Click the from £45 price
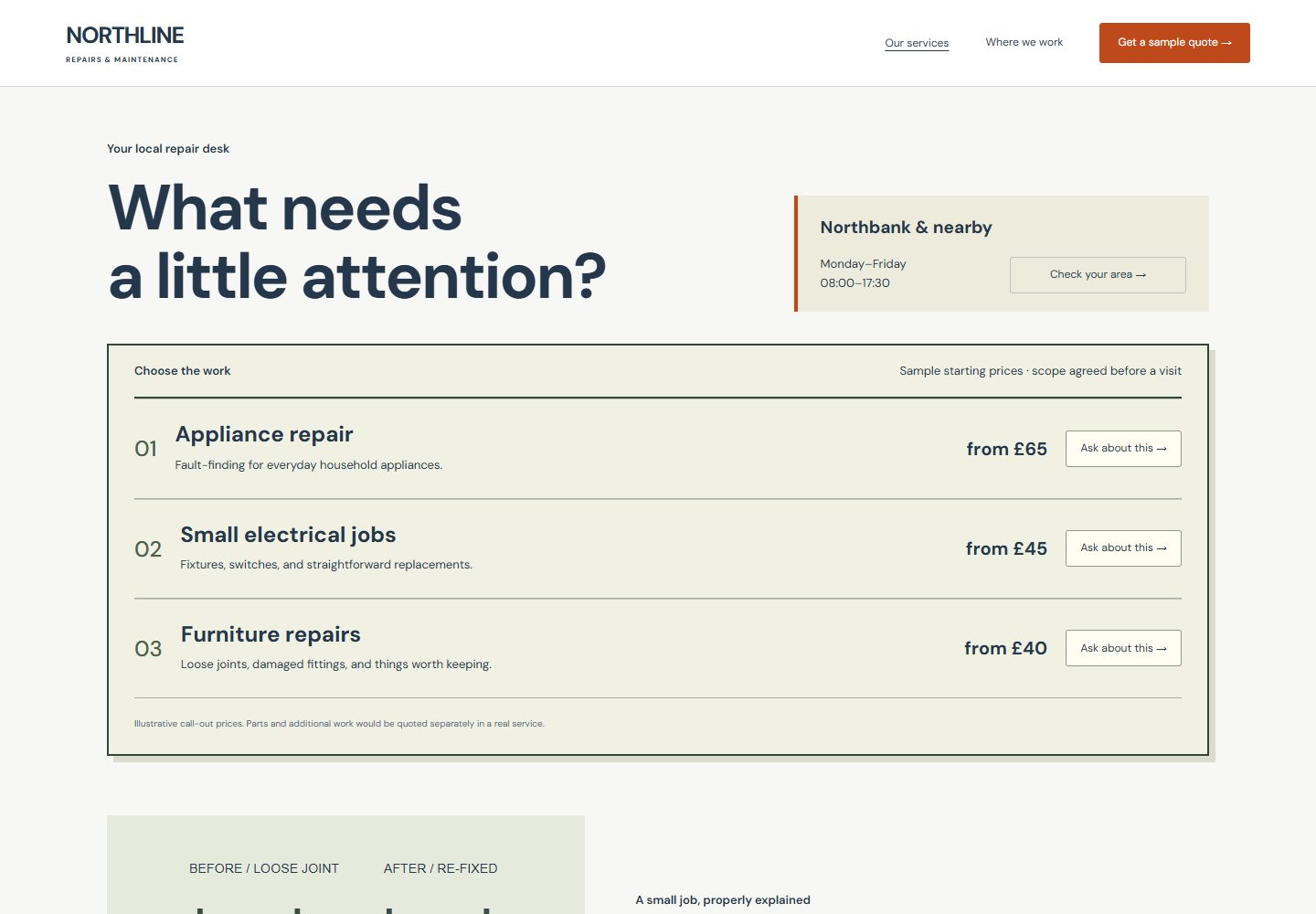 coord(1006,548)
